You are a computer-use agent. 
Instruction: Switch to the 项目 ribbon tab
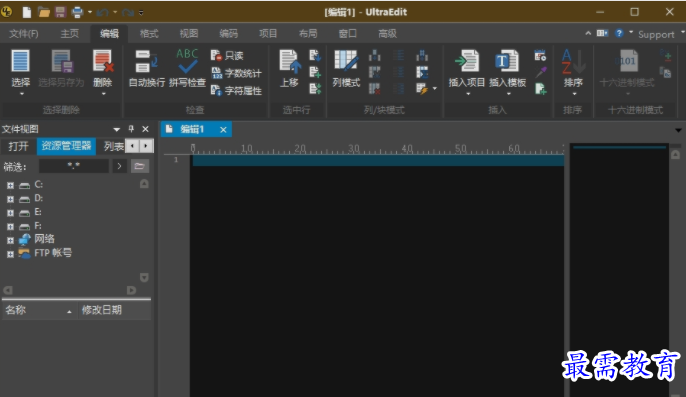coord(268,34)
